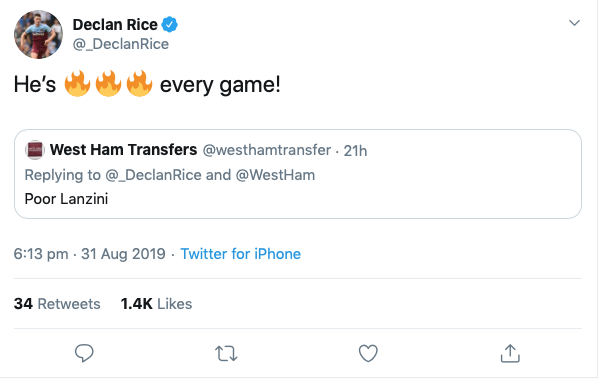Screen dimensions: 601x379
Task: Click the reply speech bubble icon
Action: pos(84,353)
